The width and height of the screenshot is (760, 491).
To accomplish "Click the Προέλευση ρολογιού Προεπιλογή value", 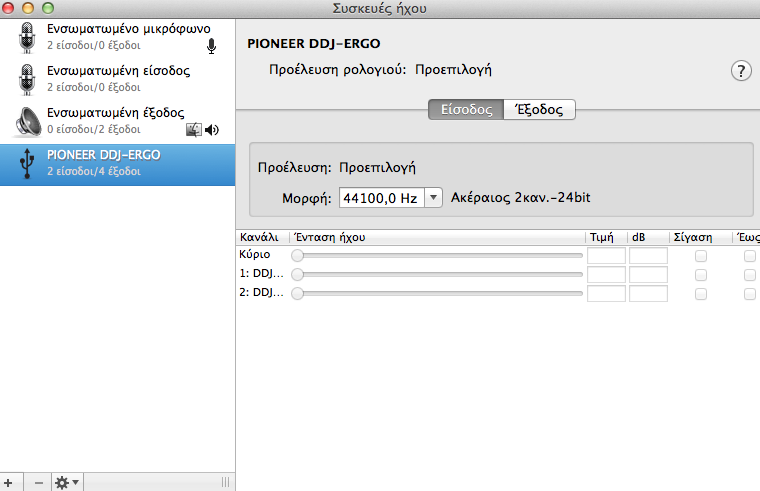I will tap(453, 70).
